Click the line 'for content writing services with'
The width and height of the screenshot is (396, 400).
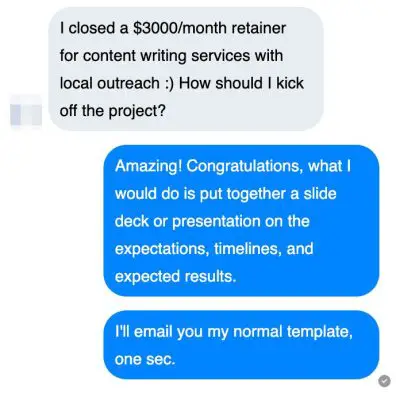click(171, 56)
